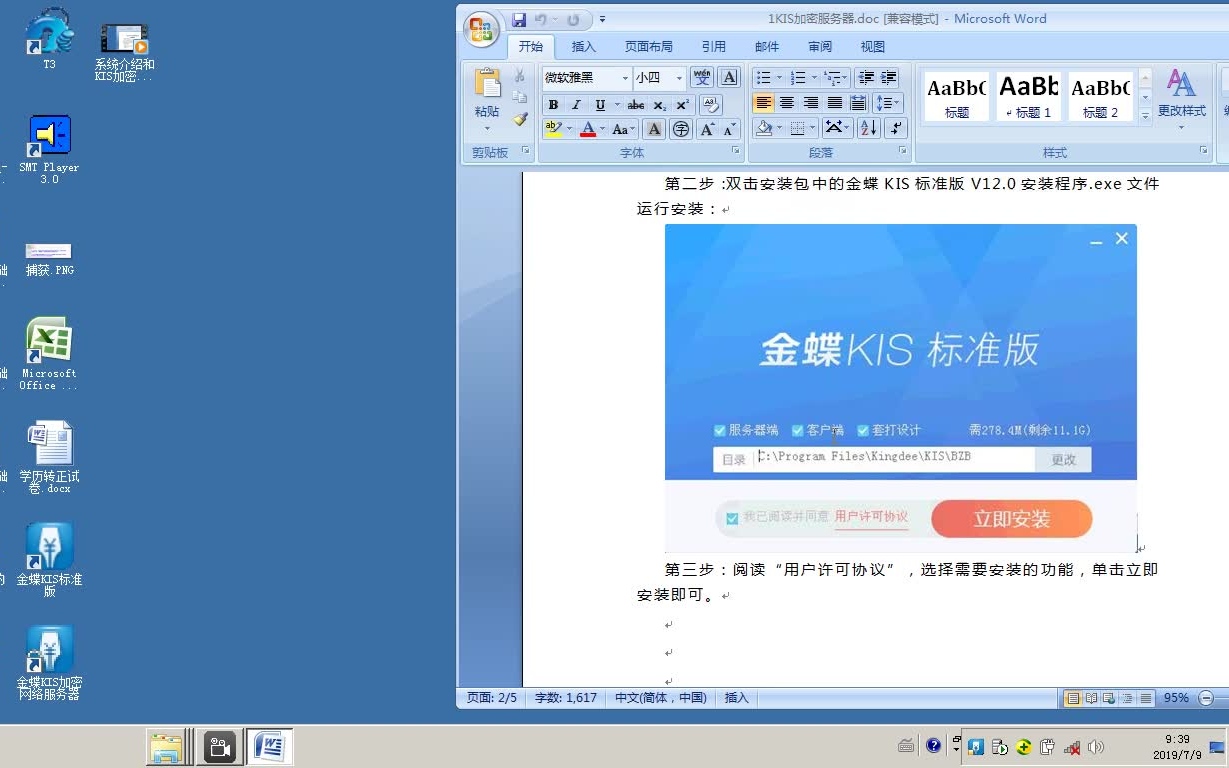Increase paragraph indent
1229x768 pixels.
(889, 77)
